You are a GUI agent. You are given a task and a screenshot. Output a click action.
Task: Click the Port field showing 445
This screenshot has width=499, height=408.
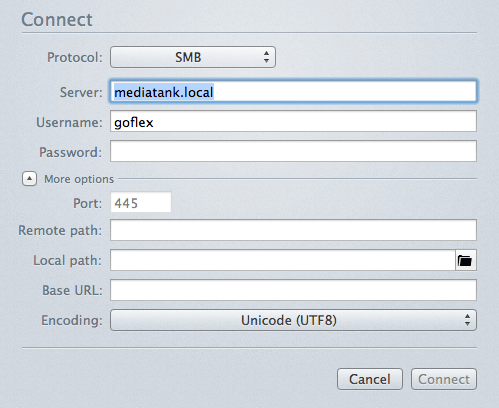[x=141, y=202]
